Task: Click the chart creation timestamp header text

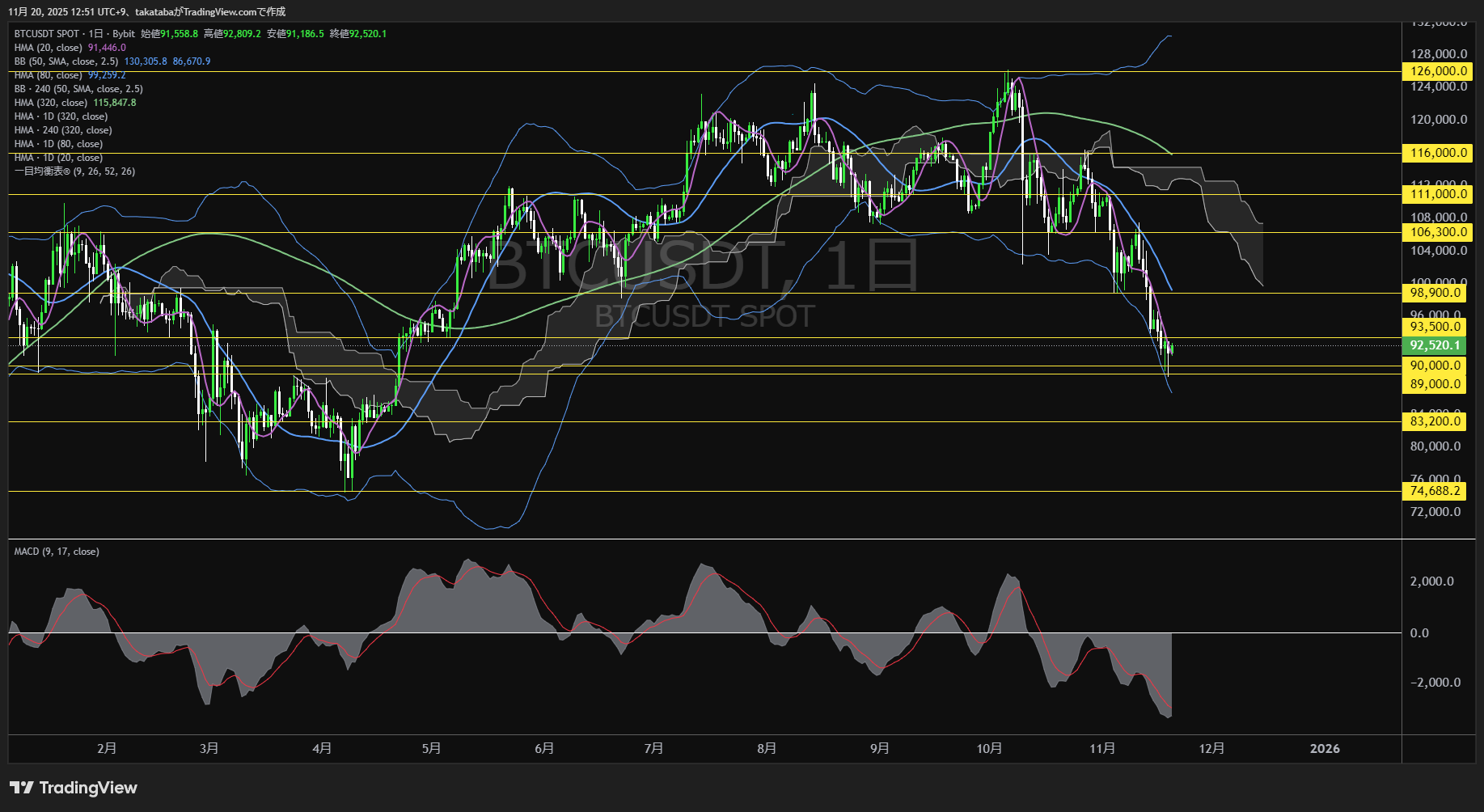Action: click(146, 11)
